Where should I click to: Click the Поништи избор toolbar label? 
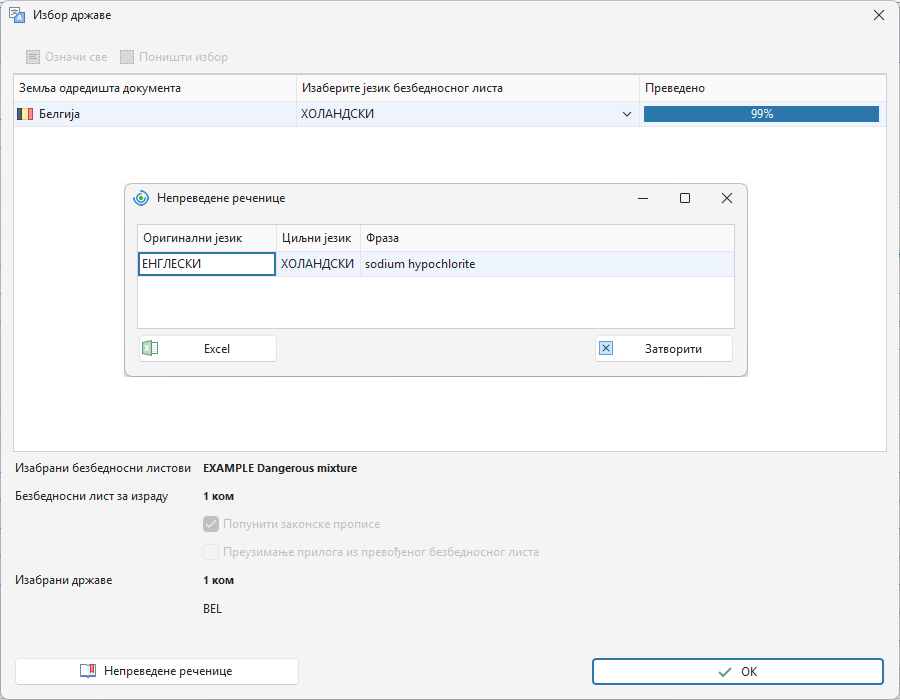coord(184,57)
